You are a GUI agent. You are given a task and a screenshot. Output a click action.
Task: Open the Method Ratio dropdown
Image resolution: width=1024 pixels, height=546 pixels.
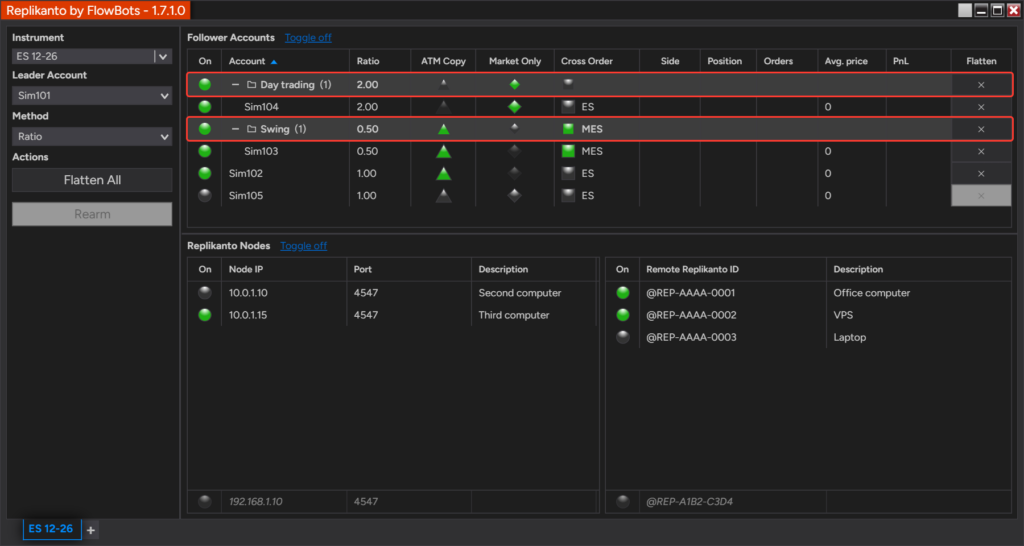92,136
